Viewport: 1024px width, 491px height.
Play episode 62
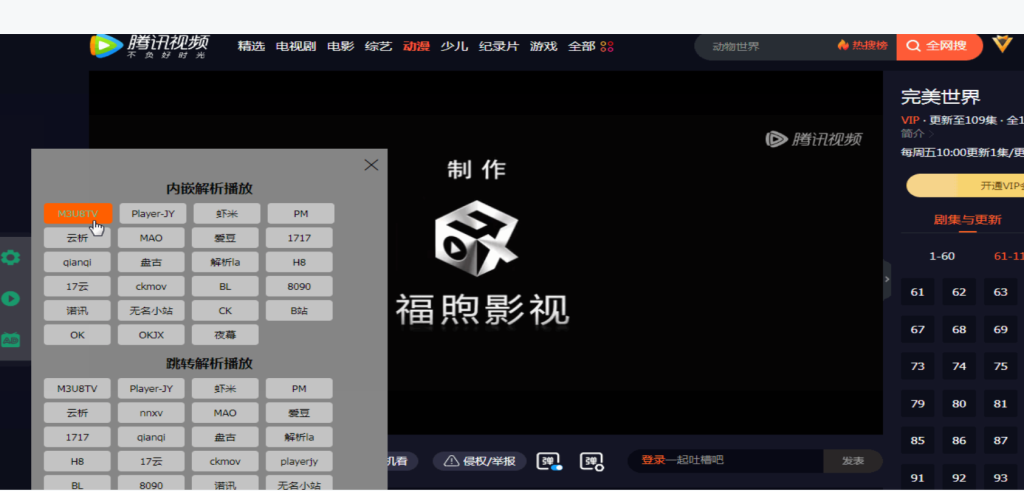959,292
